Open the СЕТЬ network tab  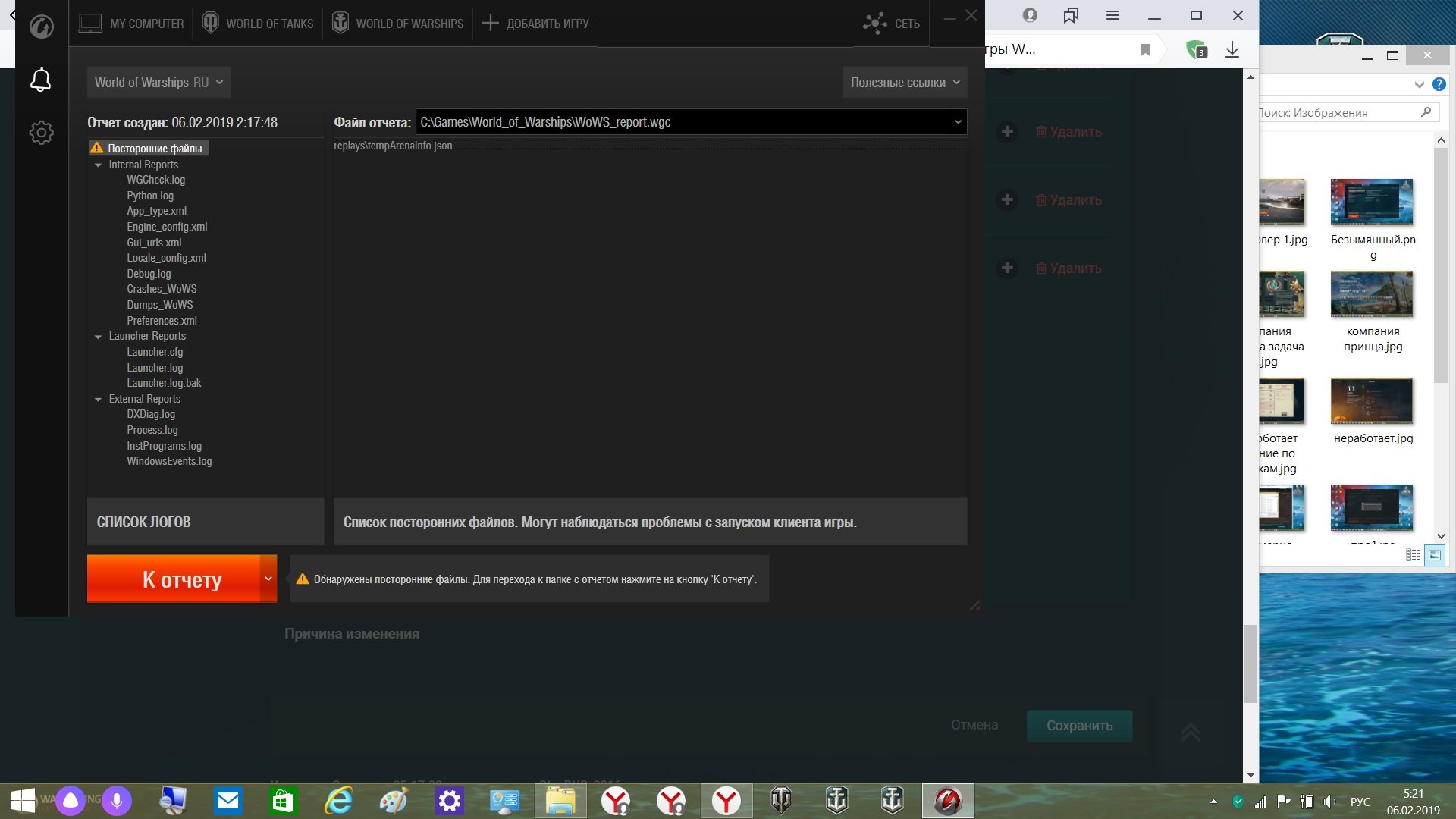[892, 24]
